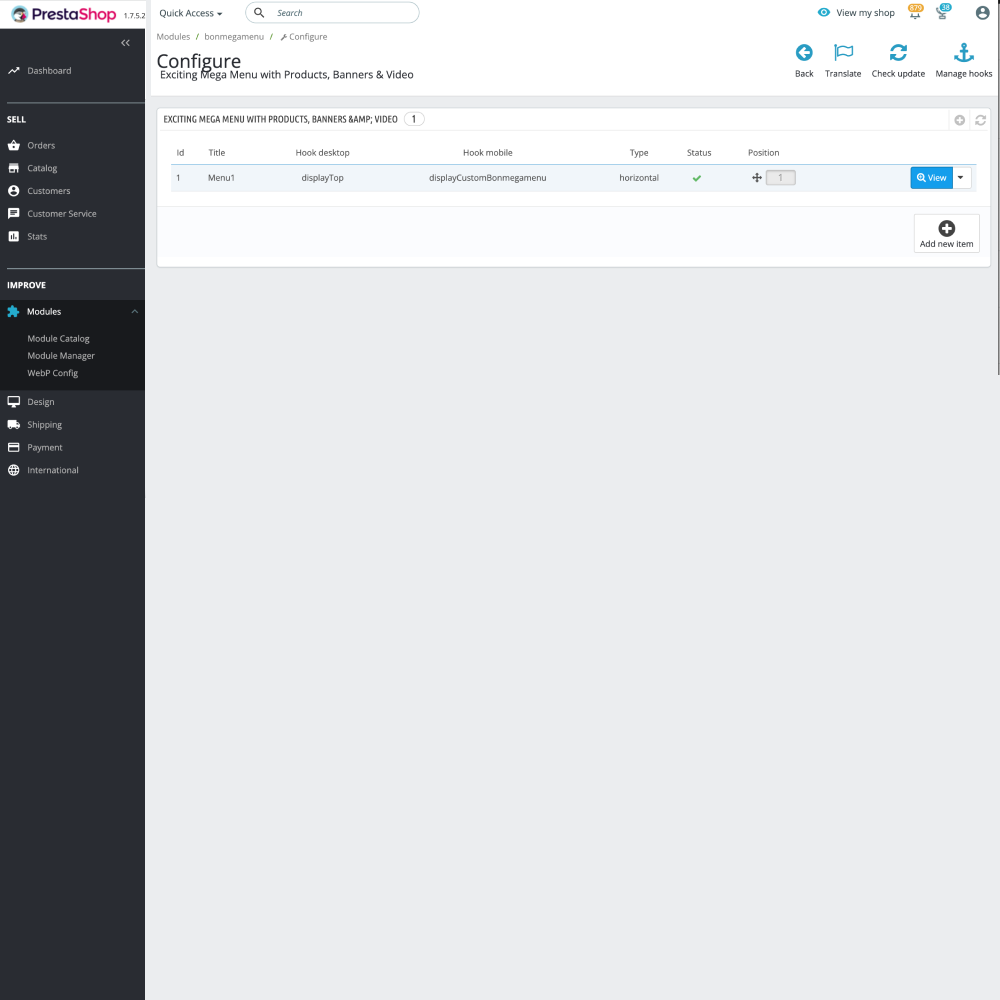Toggle the green status check for Menu1
The image size is (1000, 1000).
pos(697,177)
